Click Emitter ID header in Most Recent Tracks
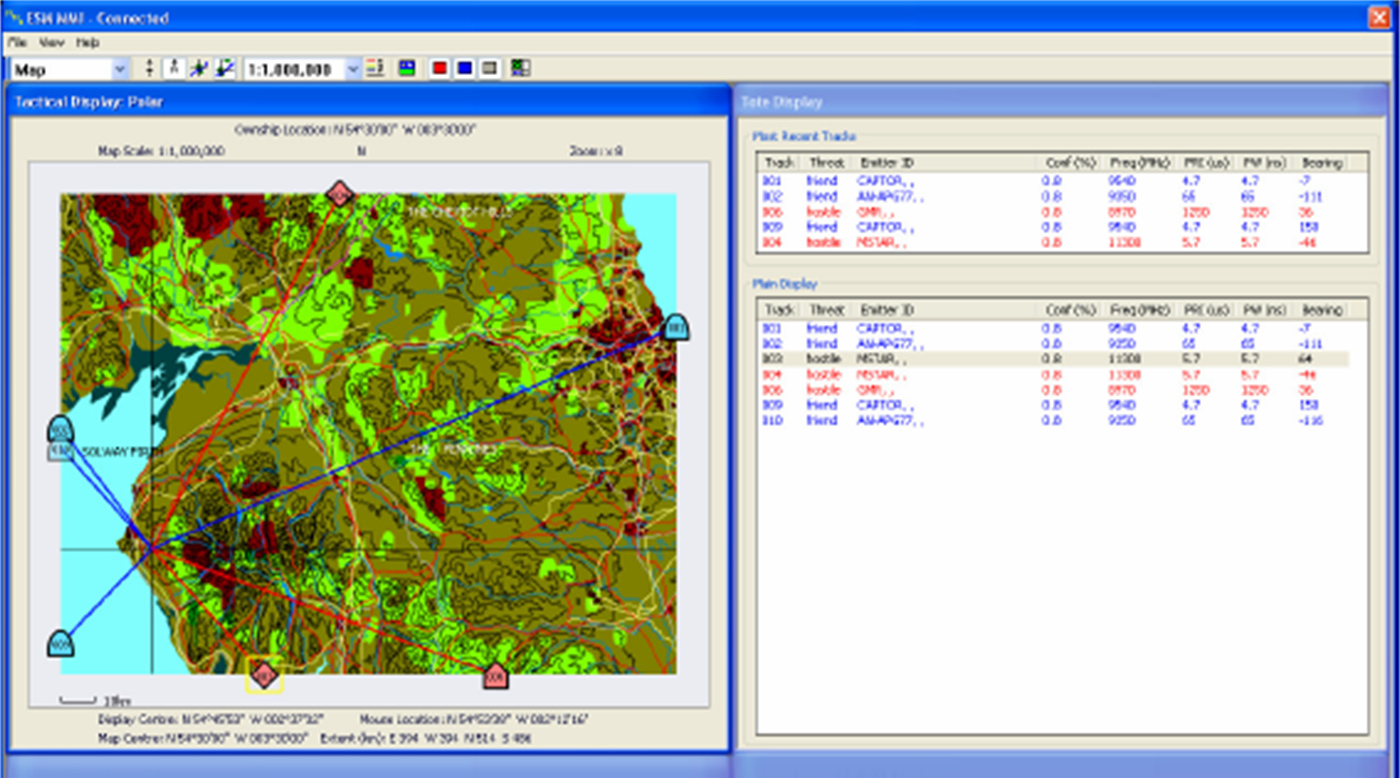The height and width of the screenshot is (778, 1400). pyautogui.click(x=886, y=162)
